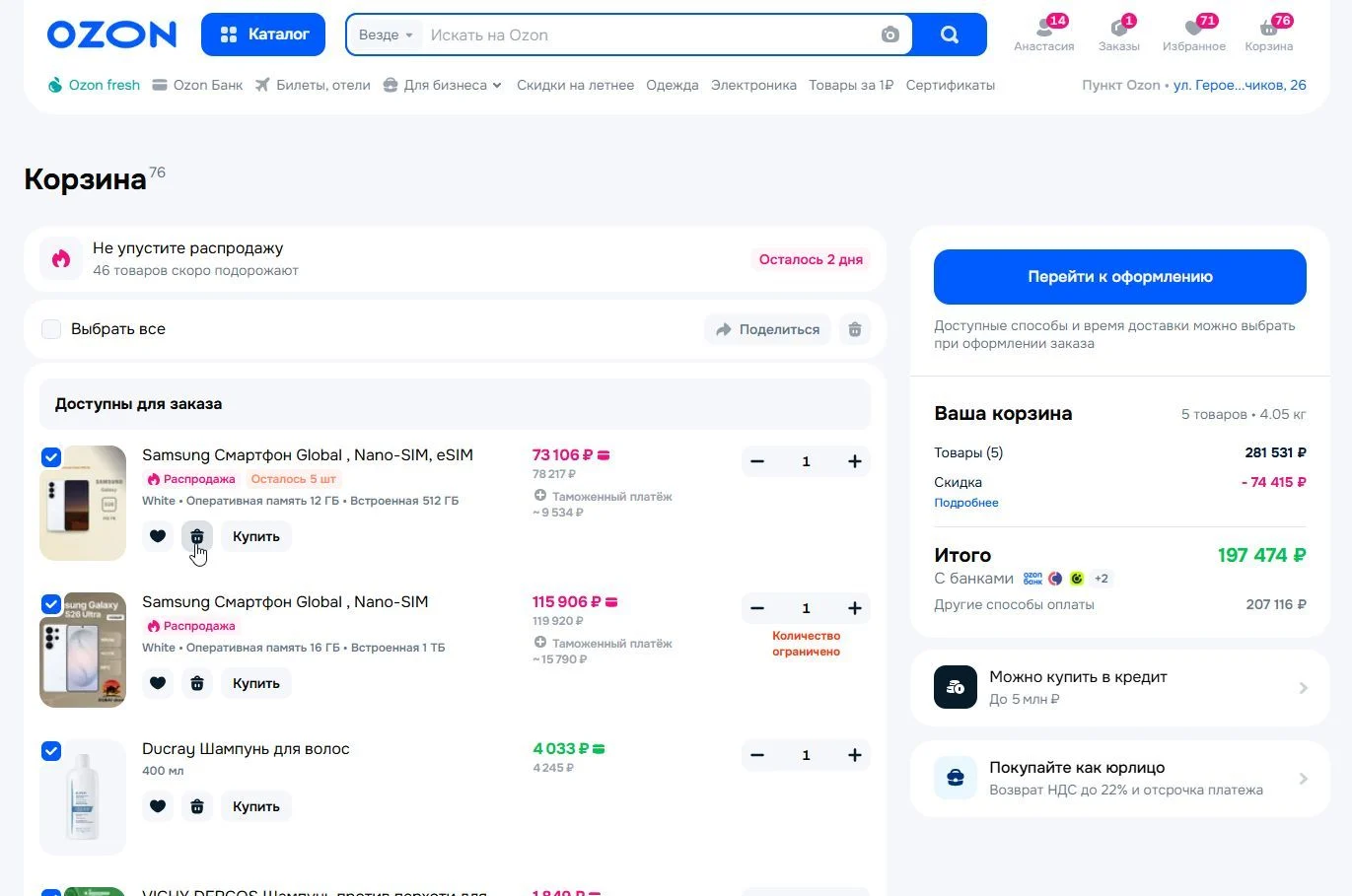Delete selected items with top trash icon
This screenshot has height=896, width=1352.
855,329
